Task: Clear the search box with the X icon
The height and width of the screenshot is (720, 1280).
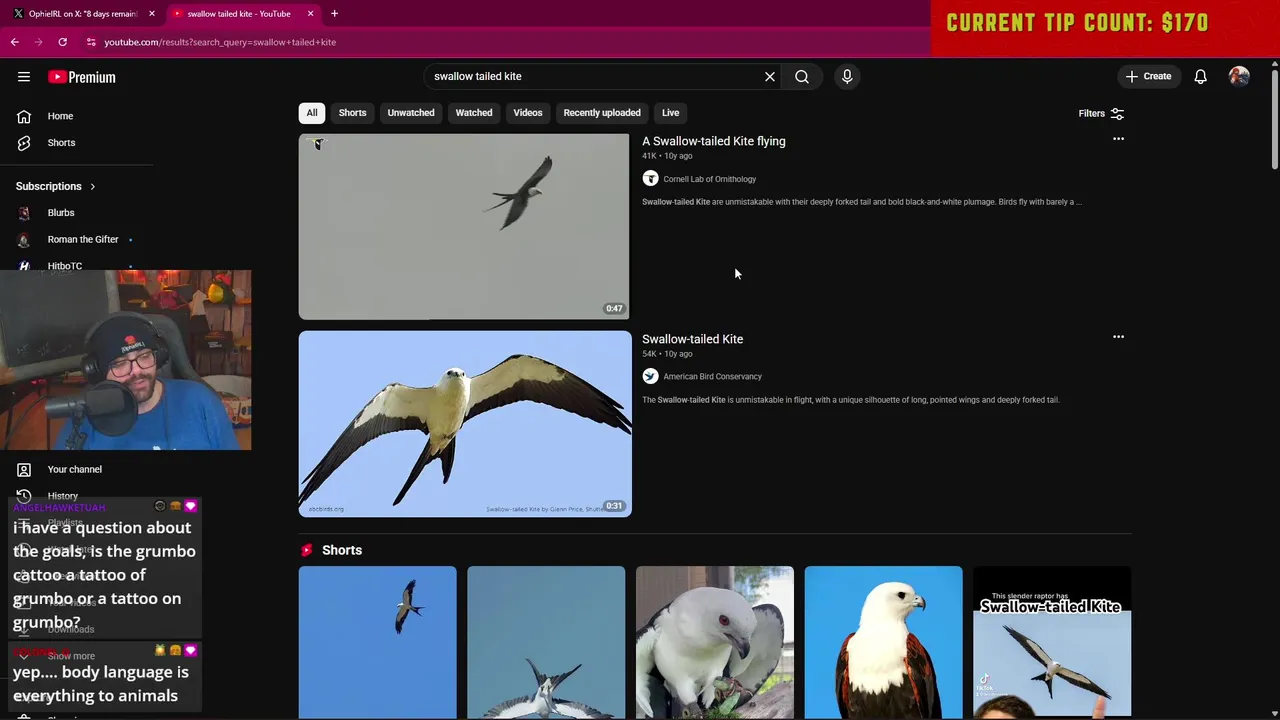Action: point(770,77)
